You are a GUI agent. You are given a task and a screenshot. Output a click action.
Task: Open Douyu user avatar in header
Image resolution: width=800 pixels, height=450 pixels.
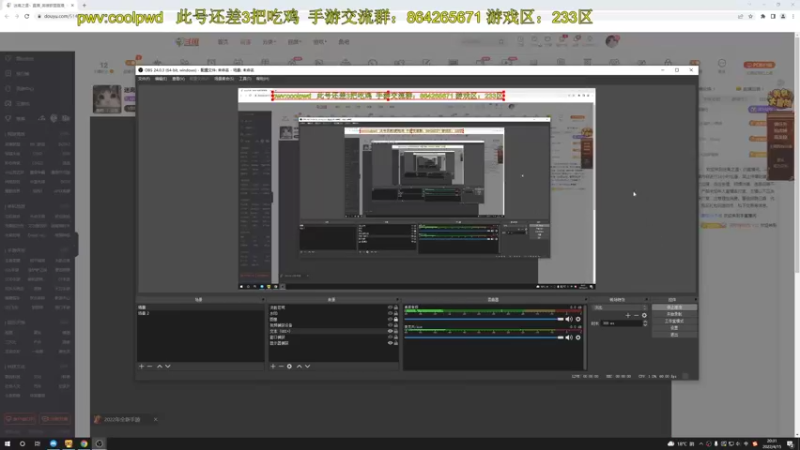(x=612, y=41)
